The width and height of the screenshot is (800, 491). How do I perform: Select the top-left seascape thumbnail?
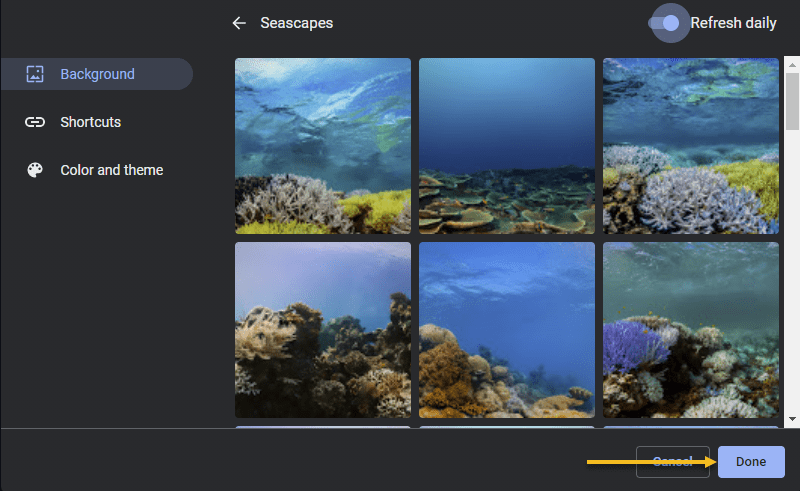click(323, 146)
